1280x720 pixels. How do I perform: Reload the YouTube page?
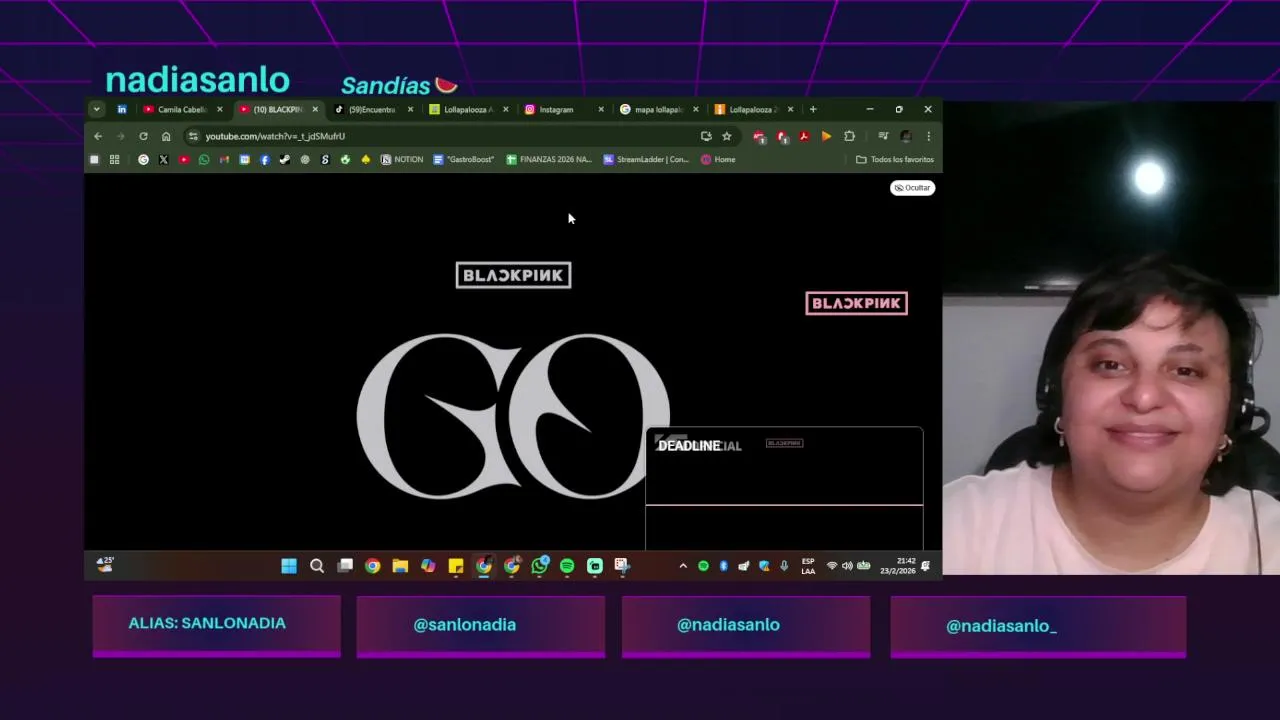pos(143,136)
